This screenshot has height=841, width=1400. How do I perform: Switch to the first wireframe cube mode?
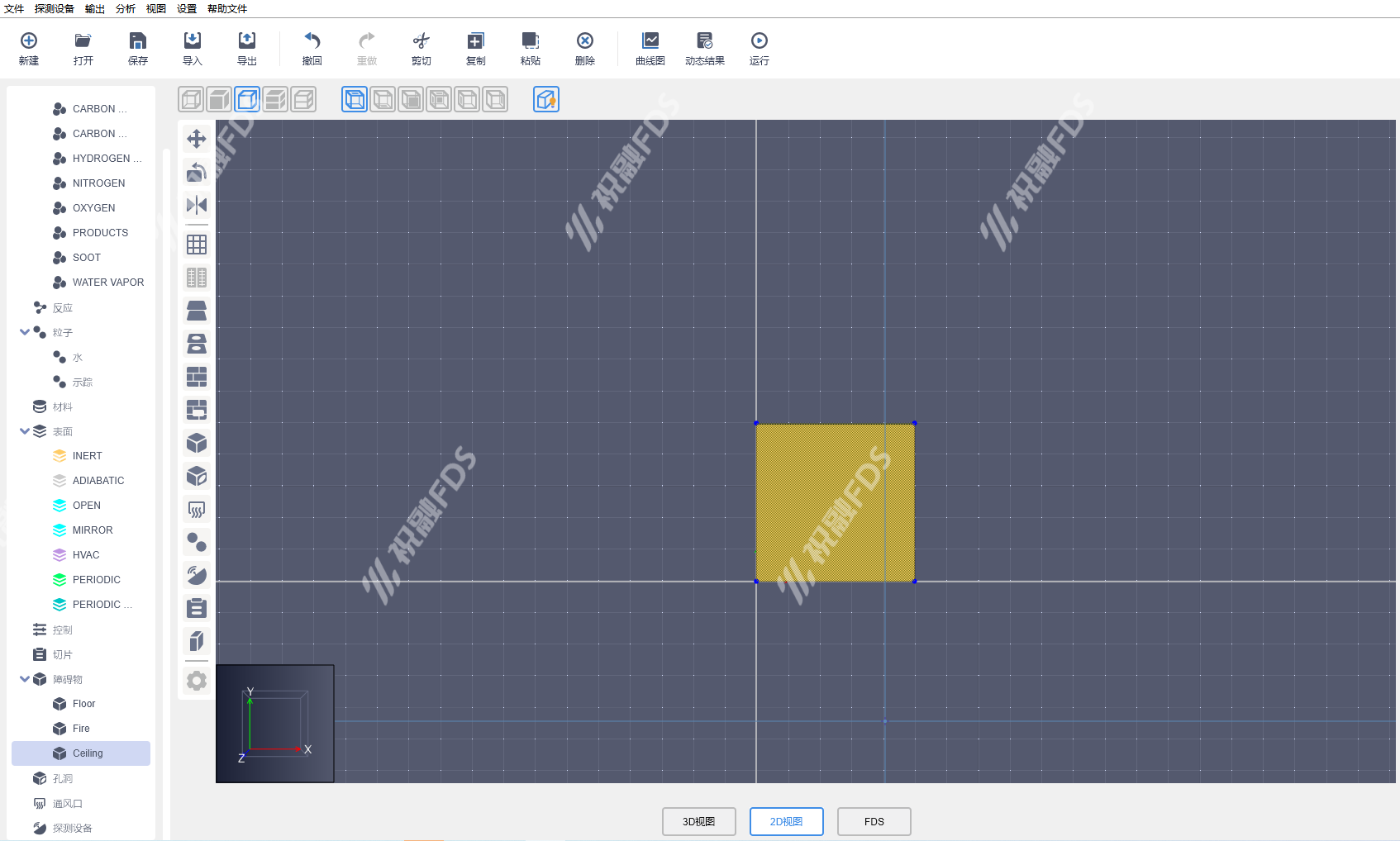[x=191, y=100]
